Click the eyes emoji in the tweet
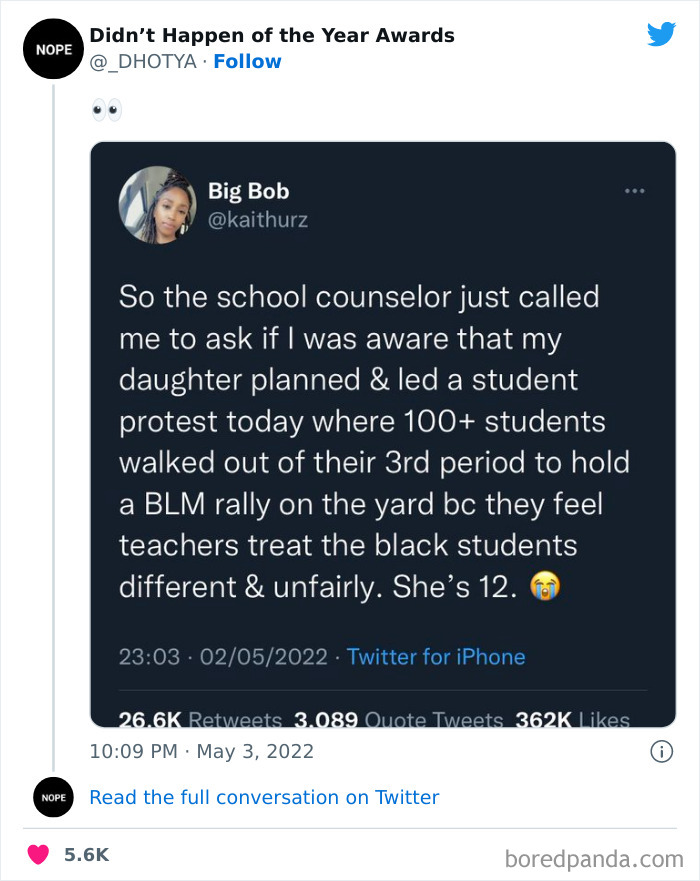This screenshot has width=700, height=881. pos(105,109)
